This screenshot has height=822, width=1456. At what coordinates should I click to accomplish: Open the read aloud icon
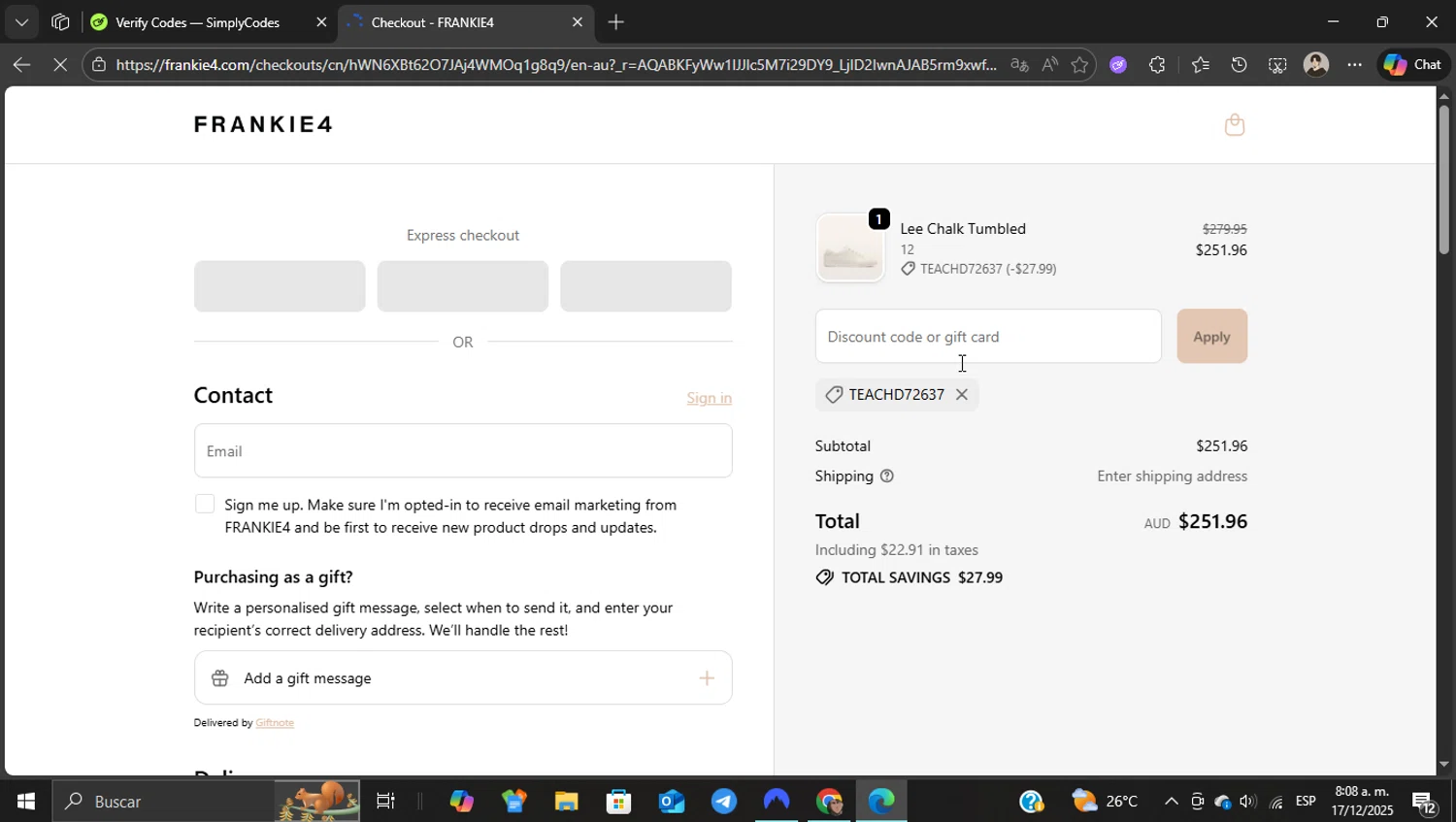1049,65
